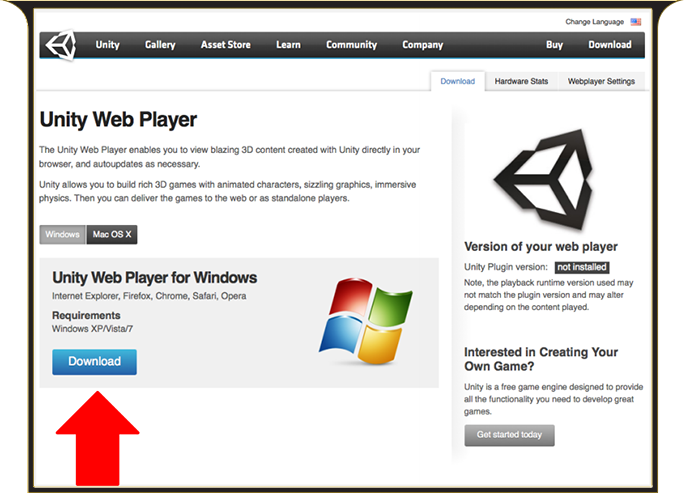
Task: Click the 'Unity Web Player for Windows' heading
Action: coord(155,278)
